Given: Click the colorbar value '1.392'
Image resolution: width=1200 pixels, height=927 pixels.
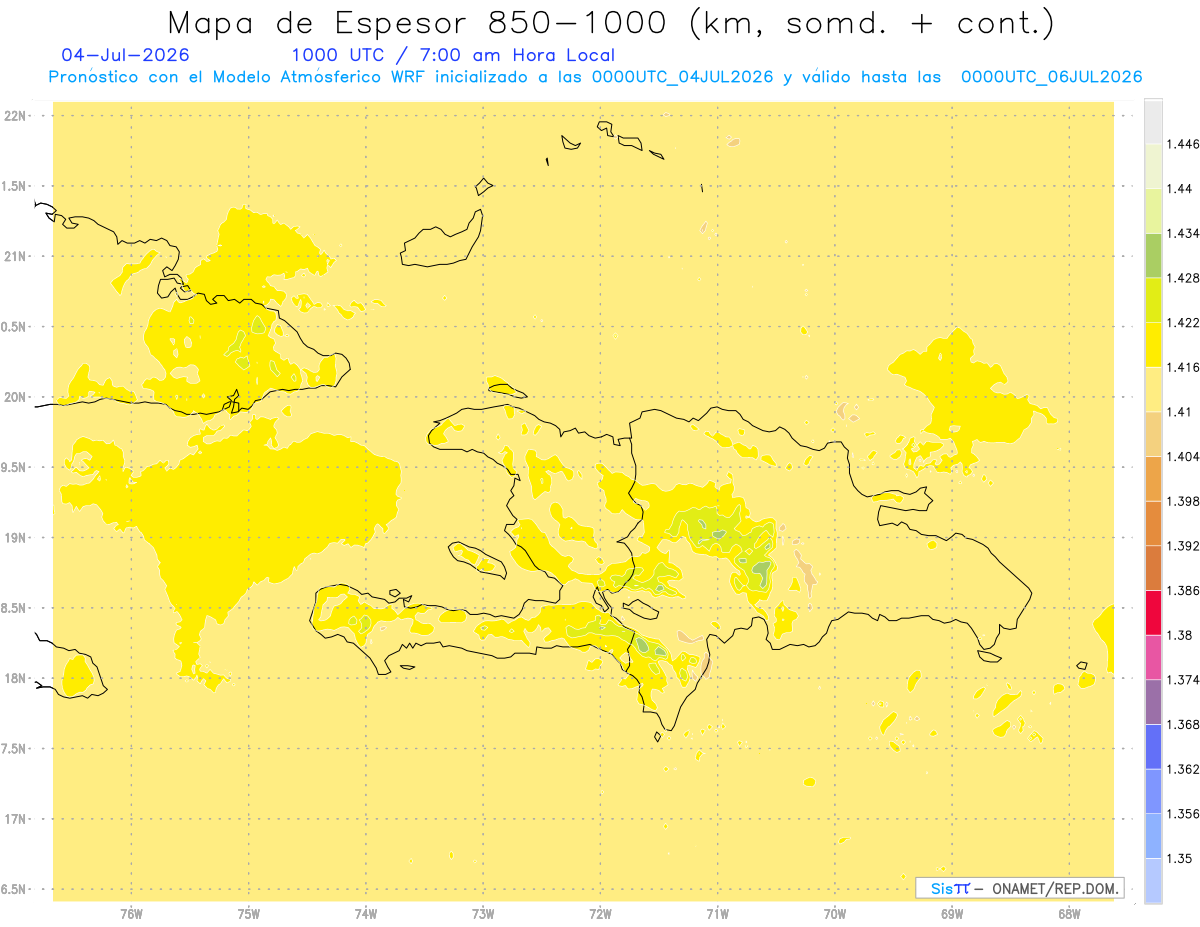Looking at the screenshot, I should [x=1183, y=546].
